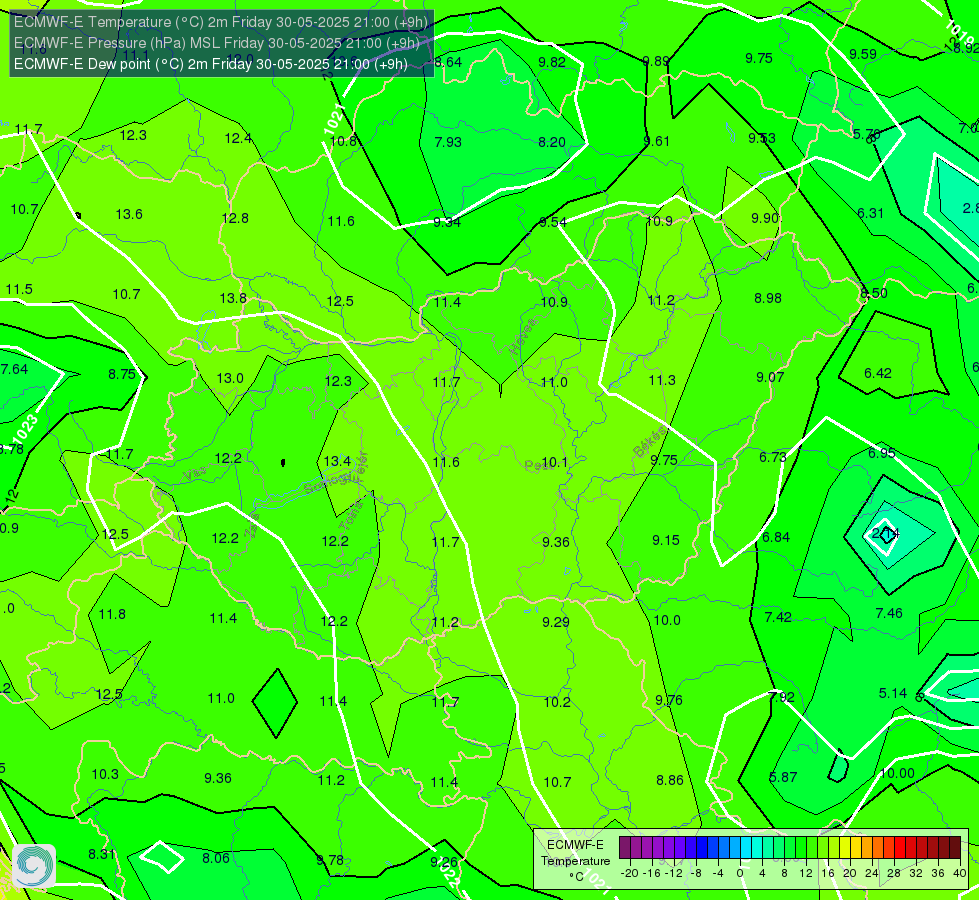
Task: Click the 6.31 temperature value
Action: [870, 214]
